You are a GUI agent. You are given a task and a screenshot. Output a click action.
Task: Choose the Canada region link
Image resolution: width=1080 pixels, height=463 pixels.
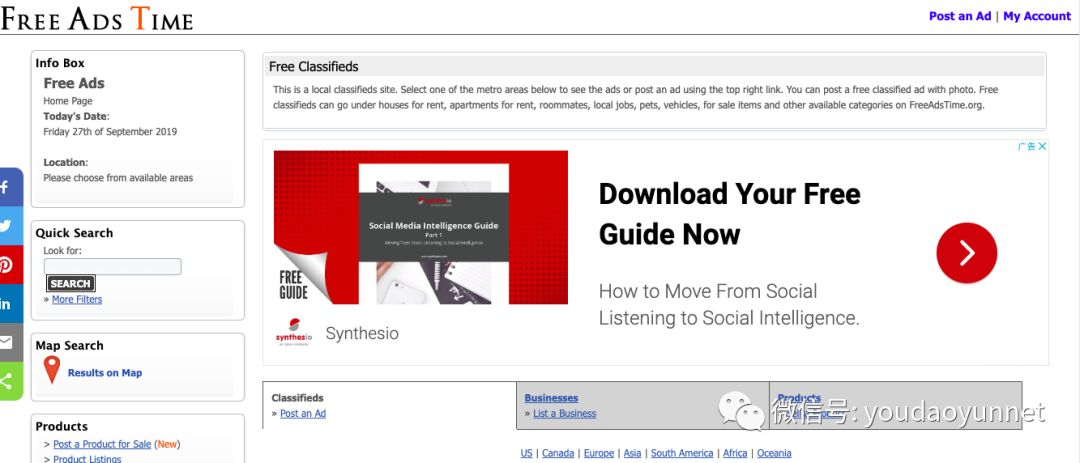[557, 453]
